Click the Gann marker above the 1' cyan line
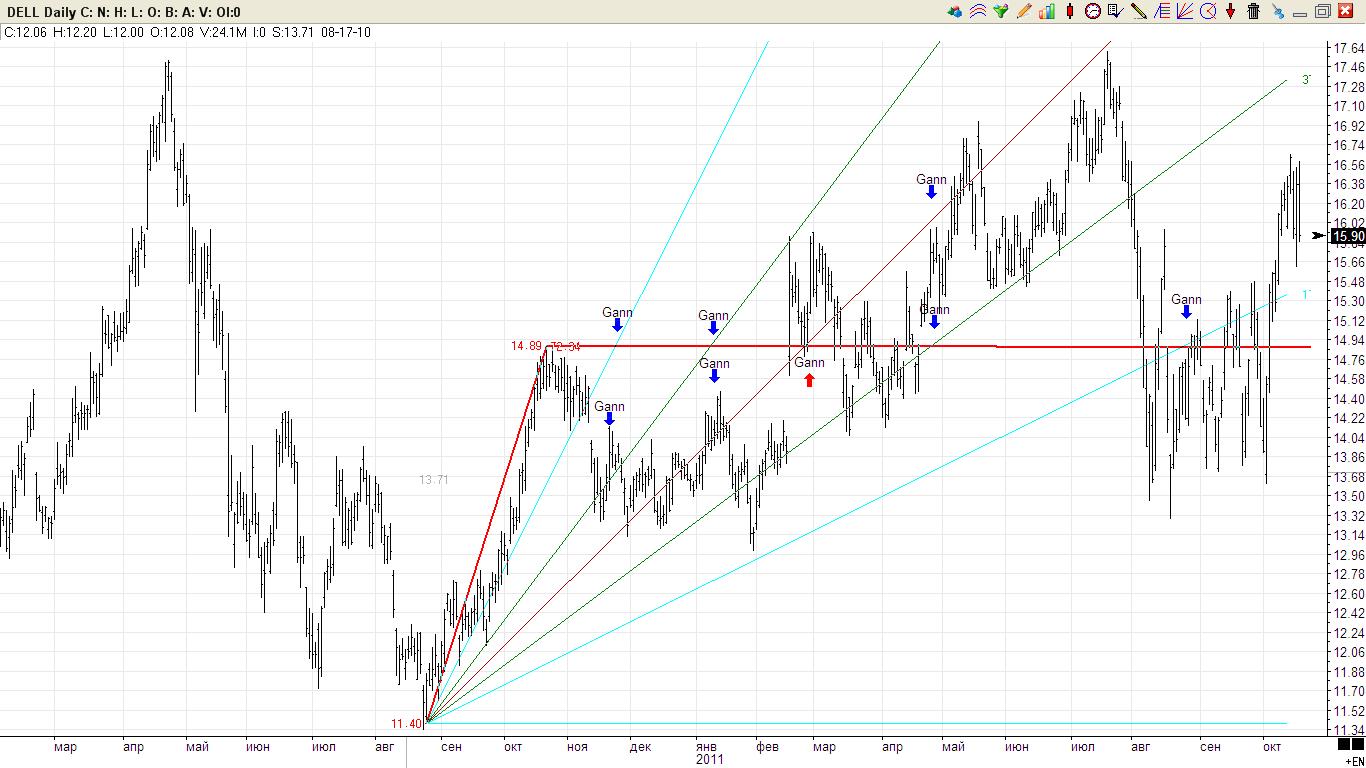 1186,306
